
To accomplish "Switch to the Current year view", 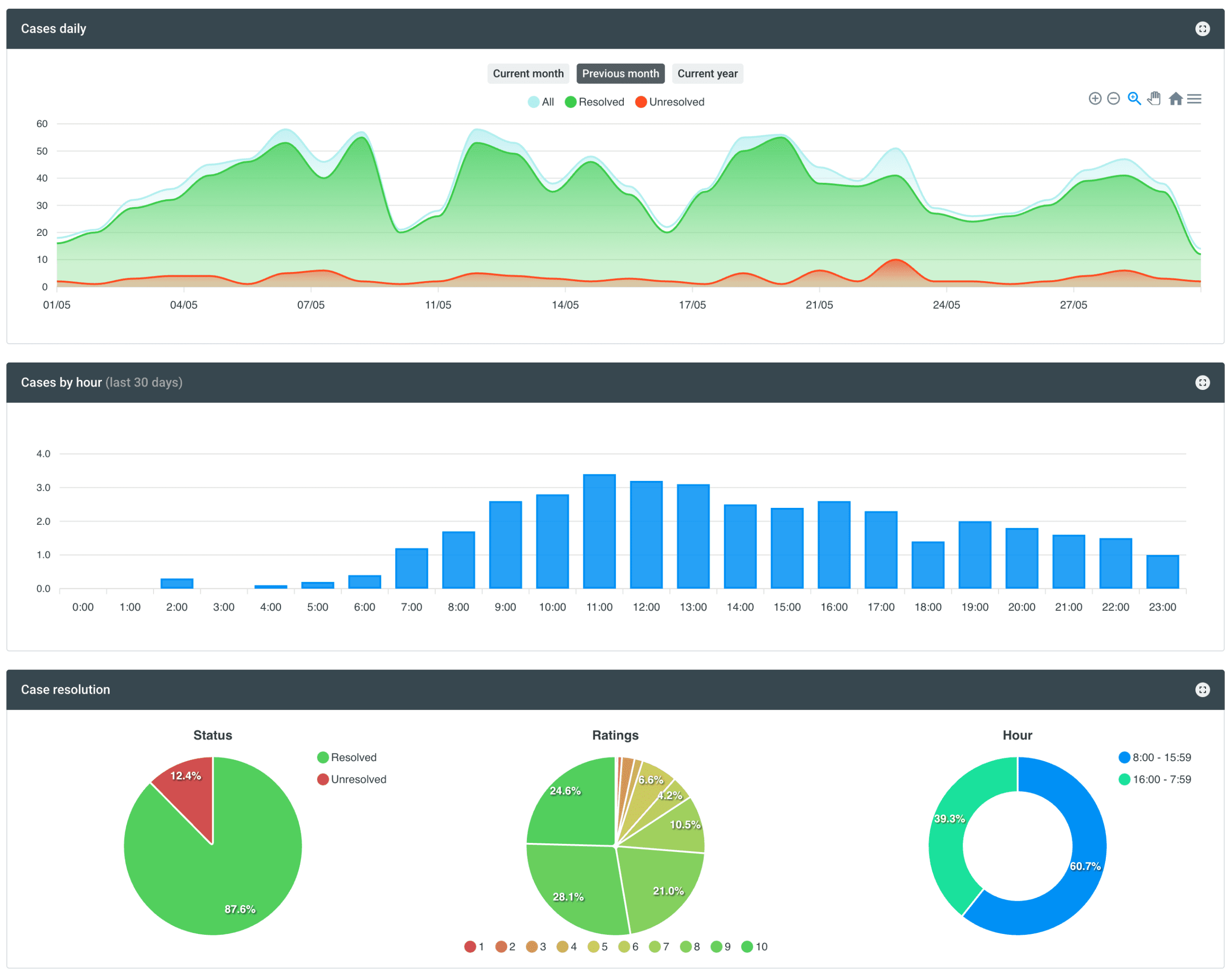I will click(x=707, y=73).
